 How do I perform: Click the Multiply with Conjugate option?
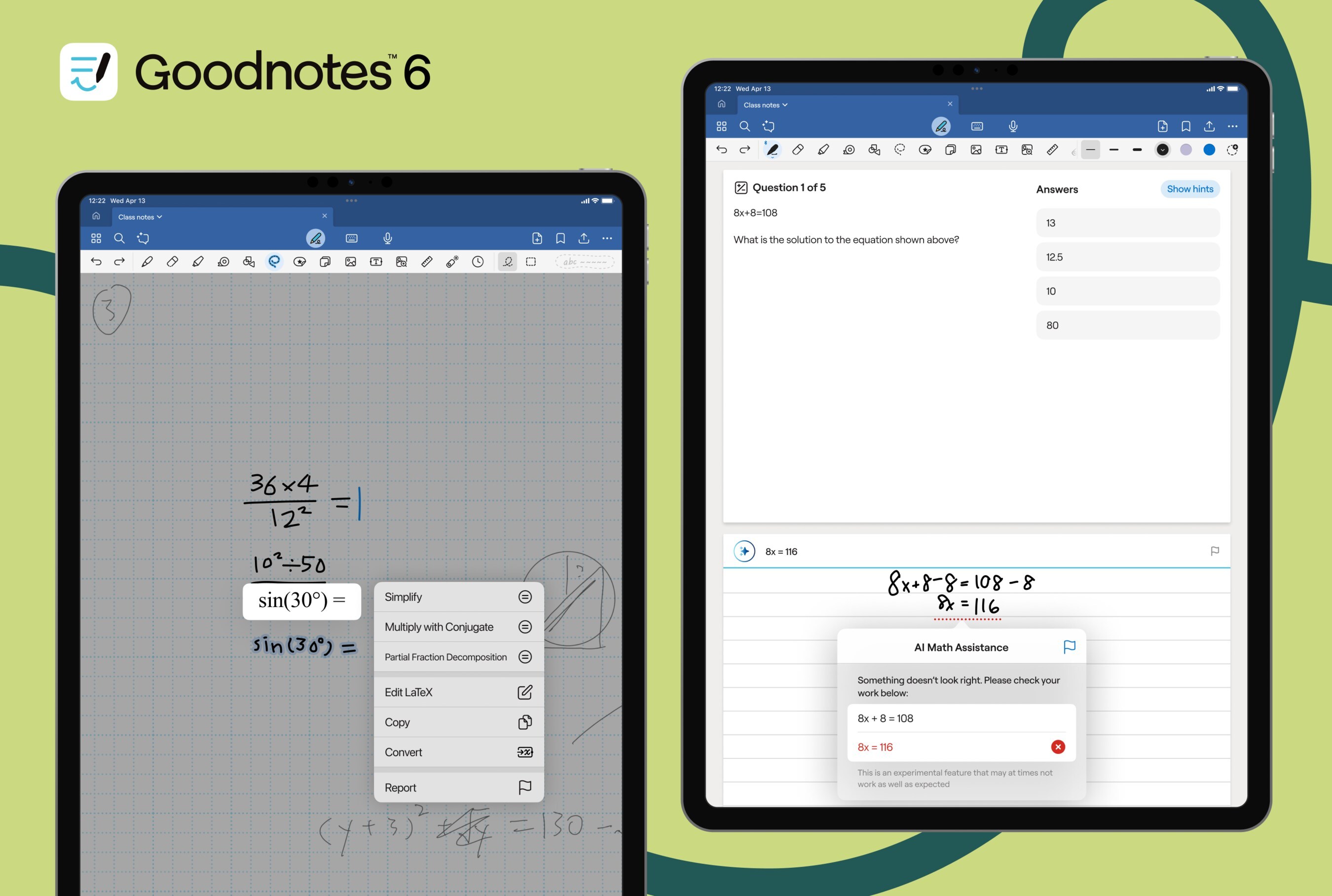coord(456,627)
